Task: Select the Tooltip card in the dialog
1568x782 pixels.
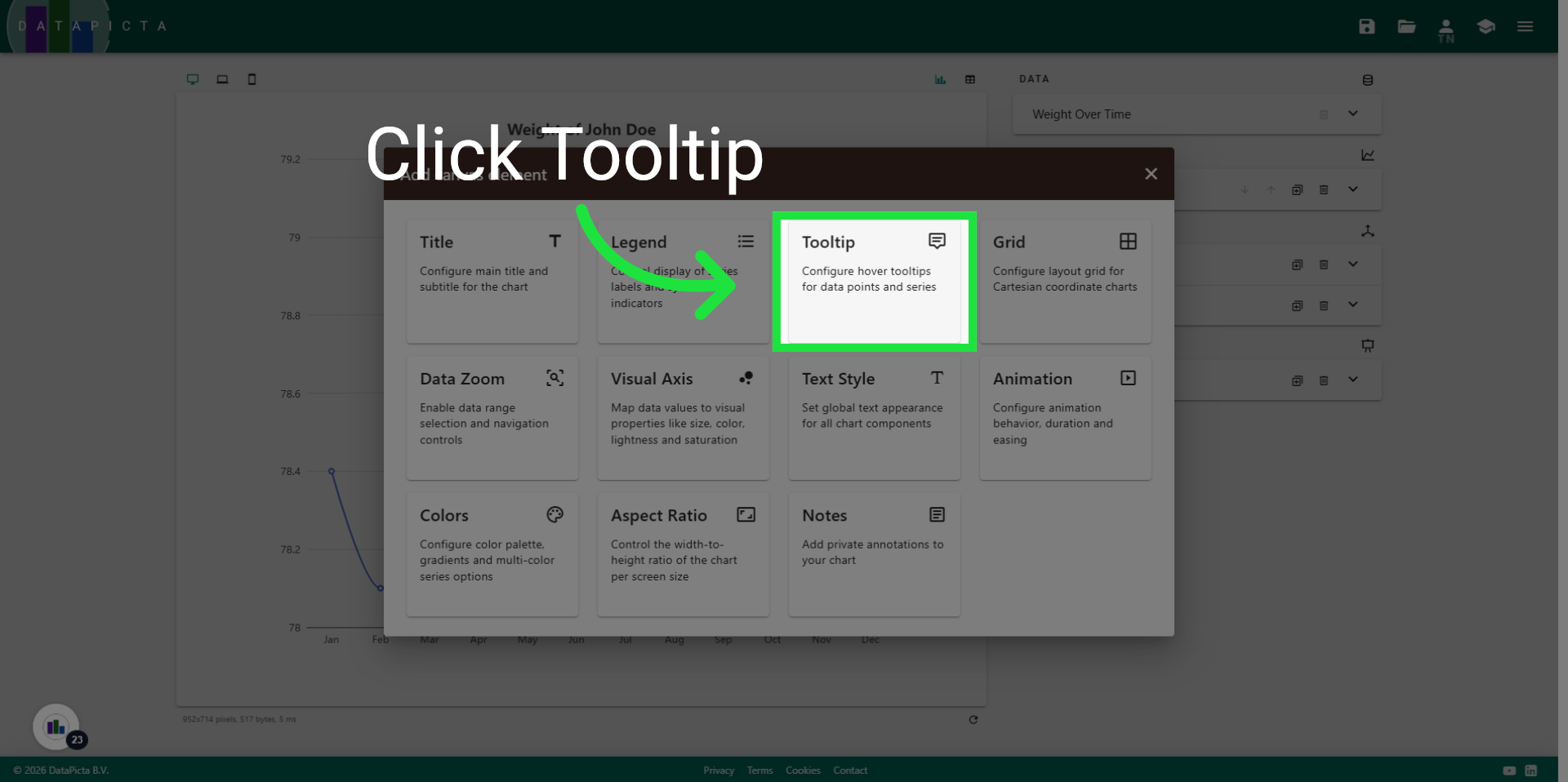Action: pos(873,281)
